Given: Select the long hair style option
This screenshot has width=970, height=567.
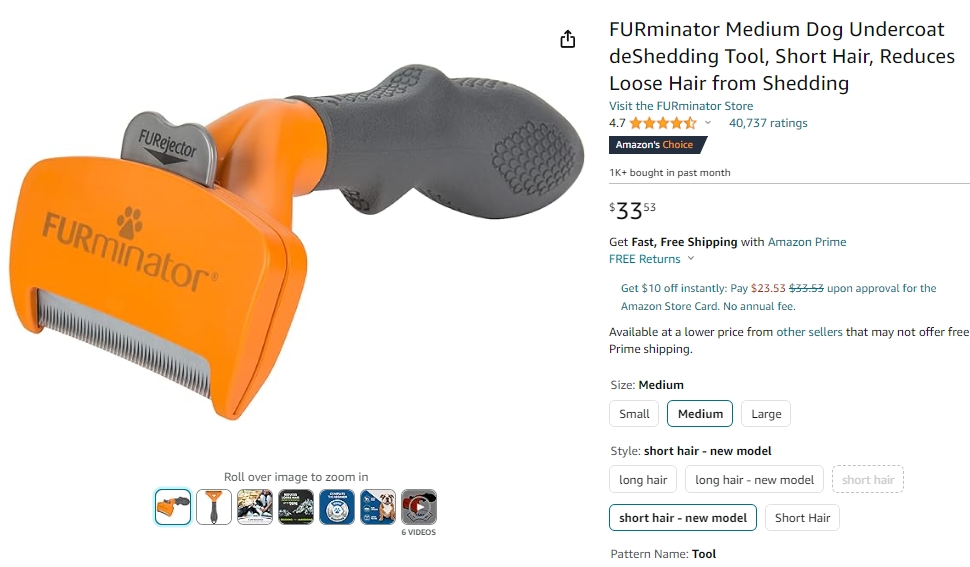Looking at the screenshot, I should [643, 480].
